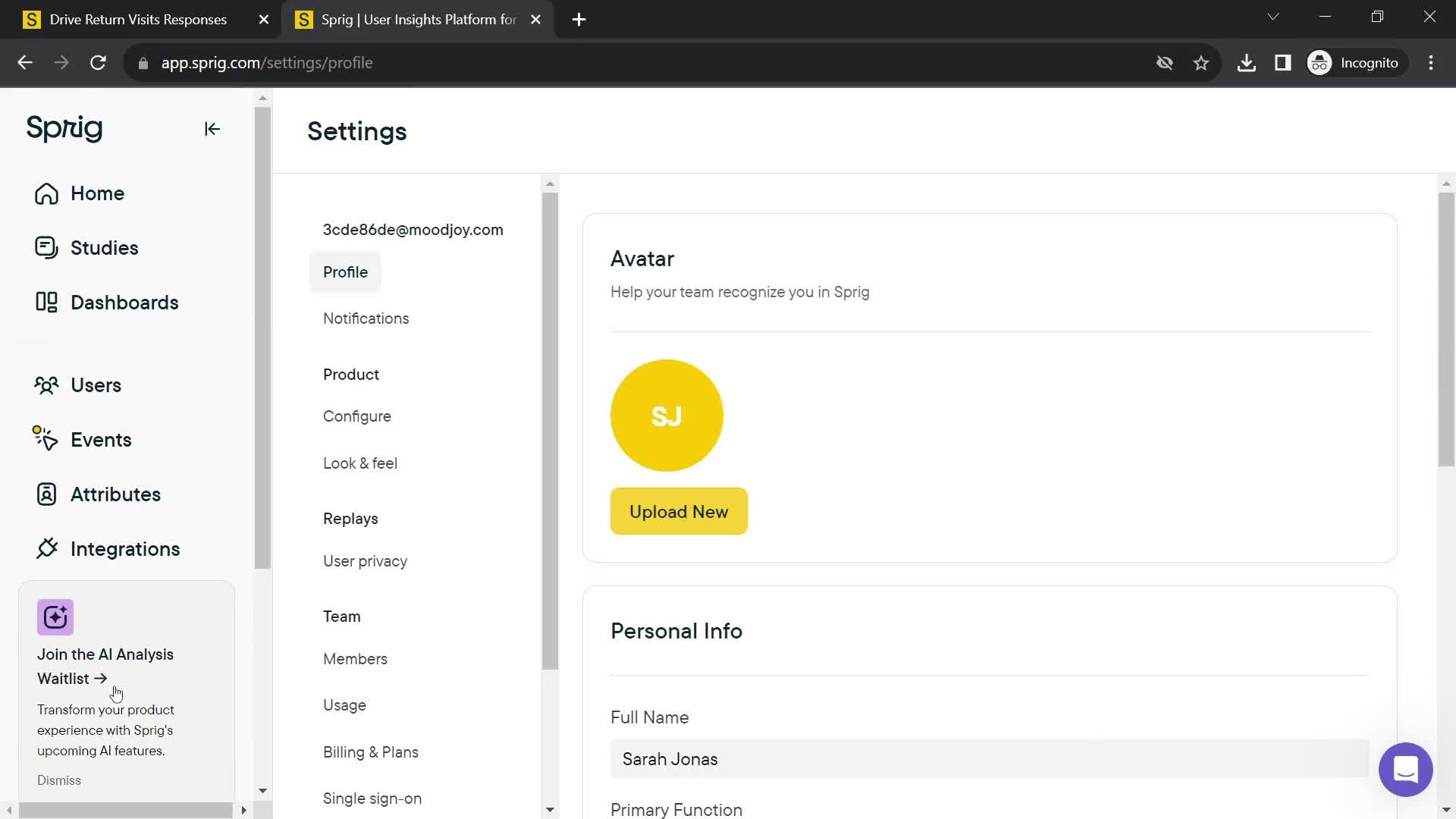View site info lock icon
This screenshot has height=819, width=1456.
[143, 64]
